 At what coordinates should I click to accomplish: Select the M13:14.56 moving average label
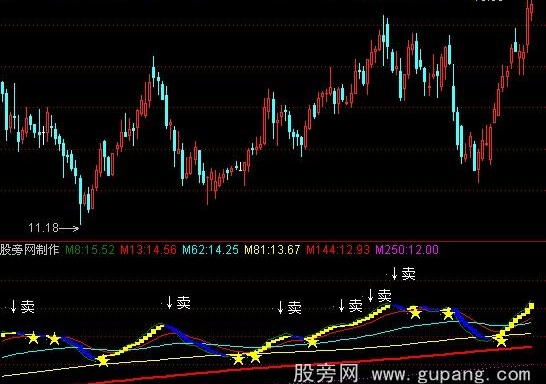point(148,250)
